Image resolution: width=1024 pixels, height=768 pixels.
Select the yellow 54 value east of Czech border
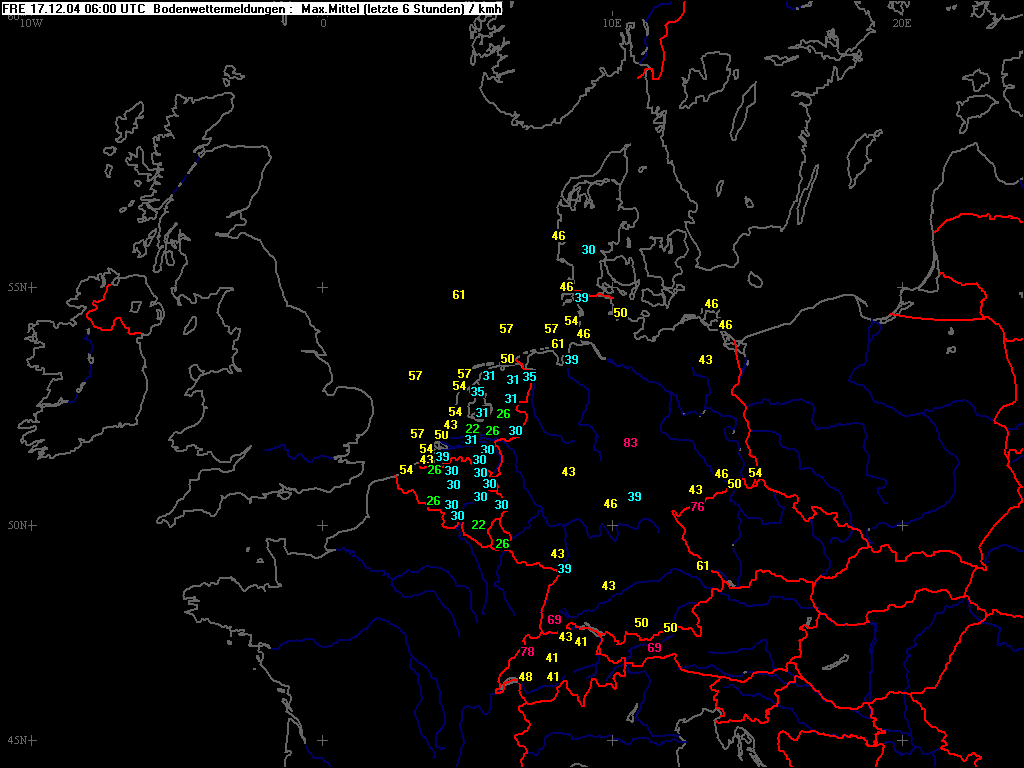[x=755, y=473]
